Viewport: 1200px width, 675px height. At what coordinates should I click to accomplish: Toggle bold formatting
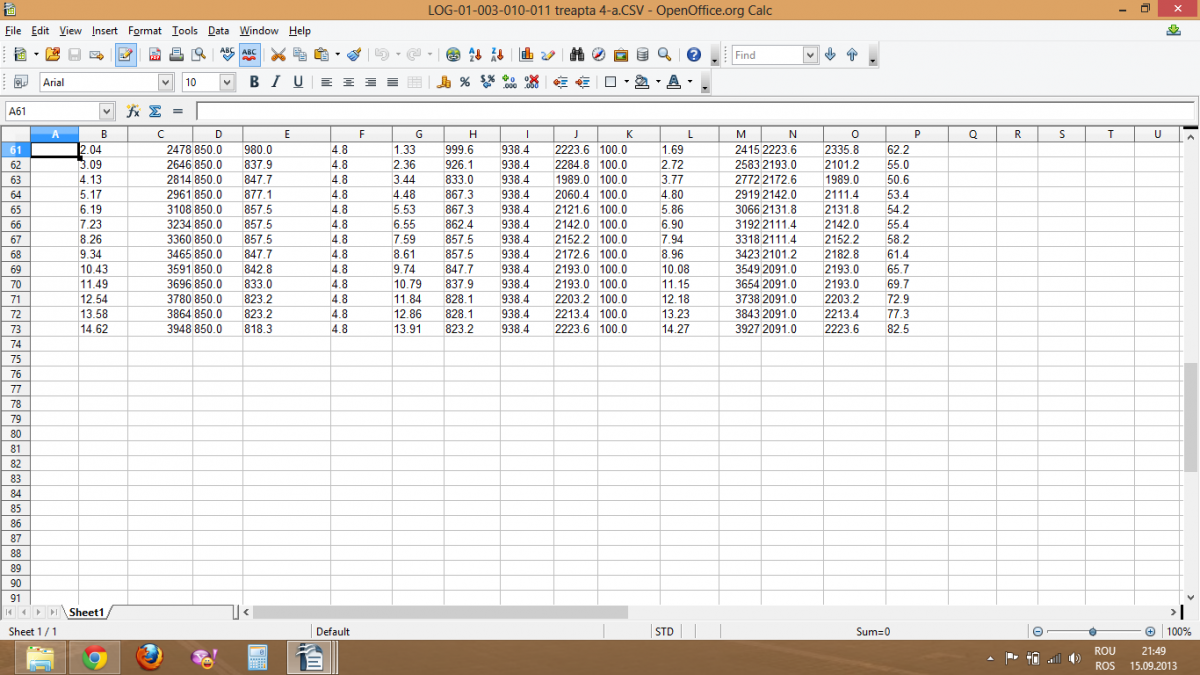[254, 82]
